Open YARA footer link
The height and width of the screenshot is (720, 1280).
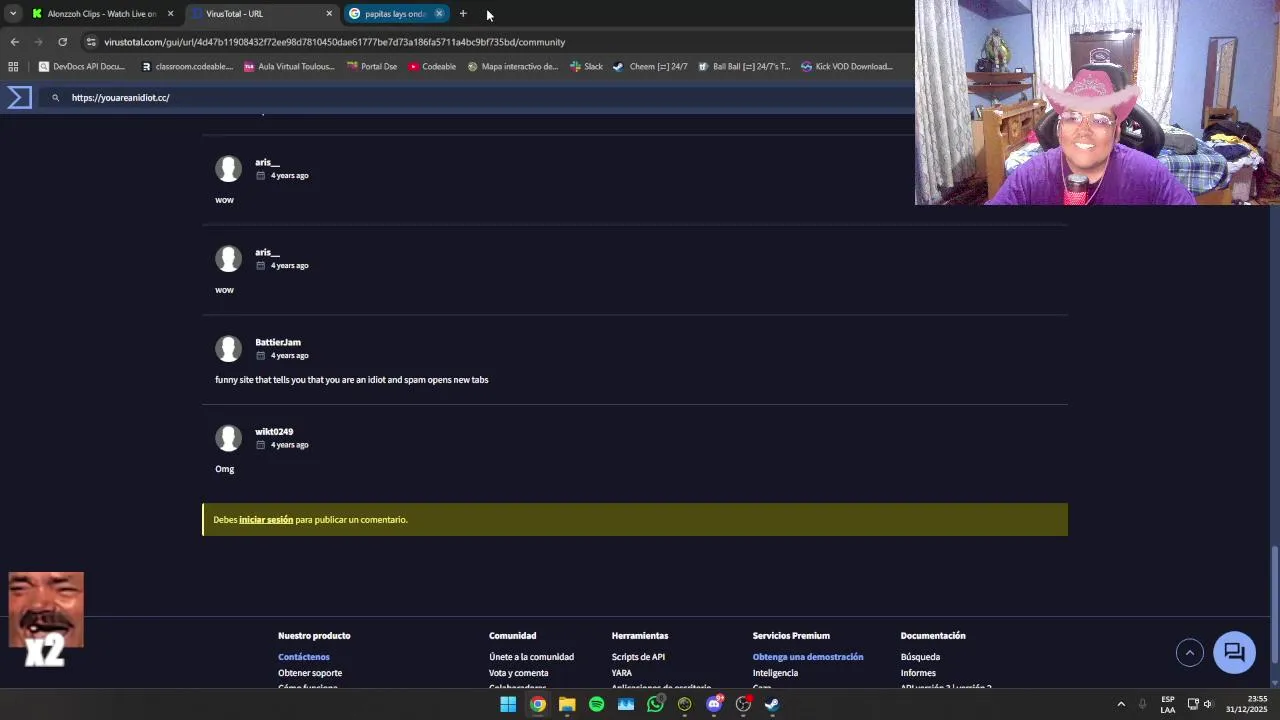click(622, 673)
